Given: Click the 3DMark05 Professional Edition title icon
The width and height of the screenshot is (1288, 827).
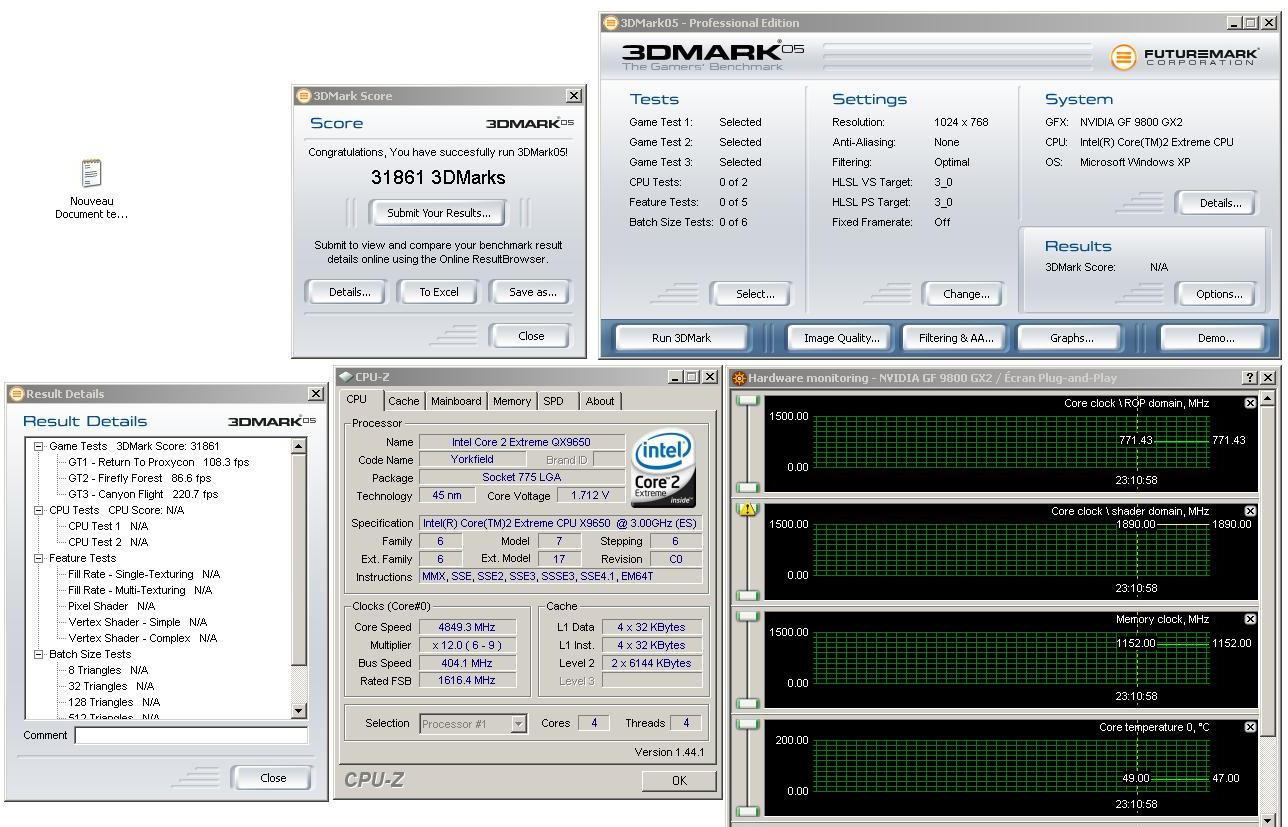Looking at the screenshot, I should pos(611,23).
